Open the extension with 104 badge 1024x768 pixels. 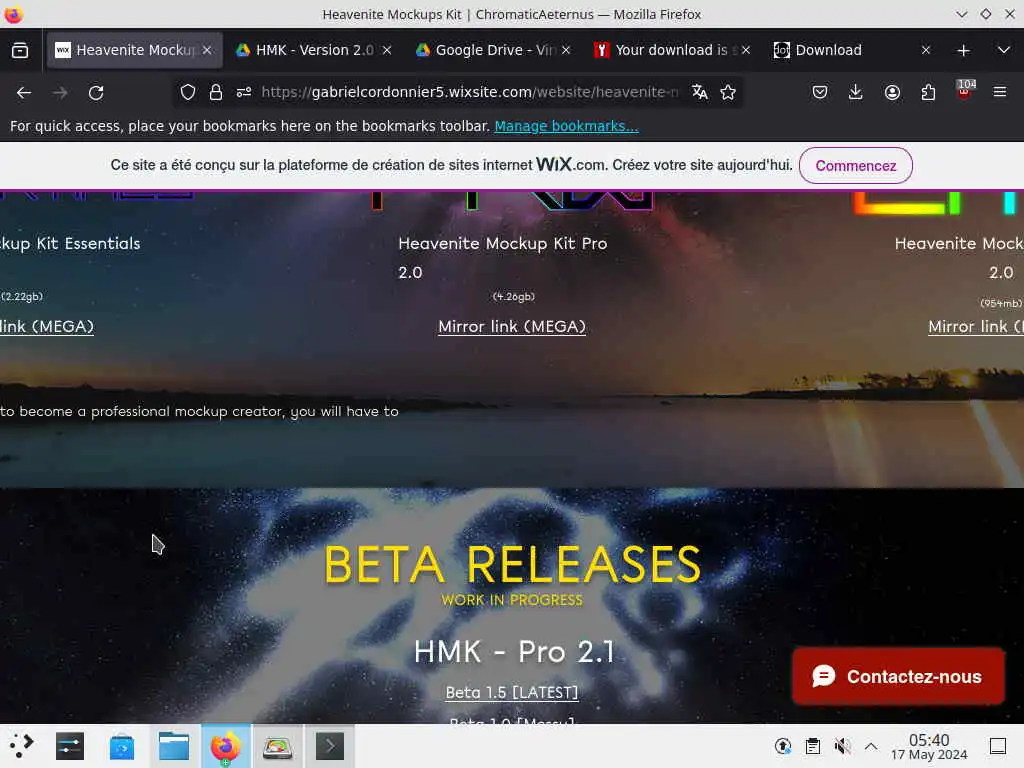pyautogui.click(x=965, y=90)
